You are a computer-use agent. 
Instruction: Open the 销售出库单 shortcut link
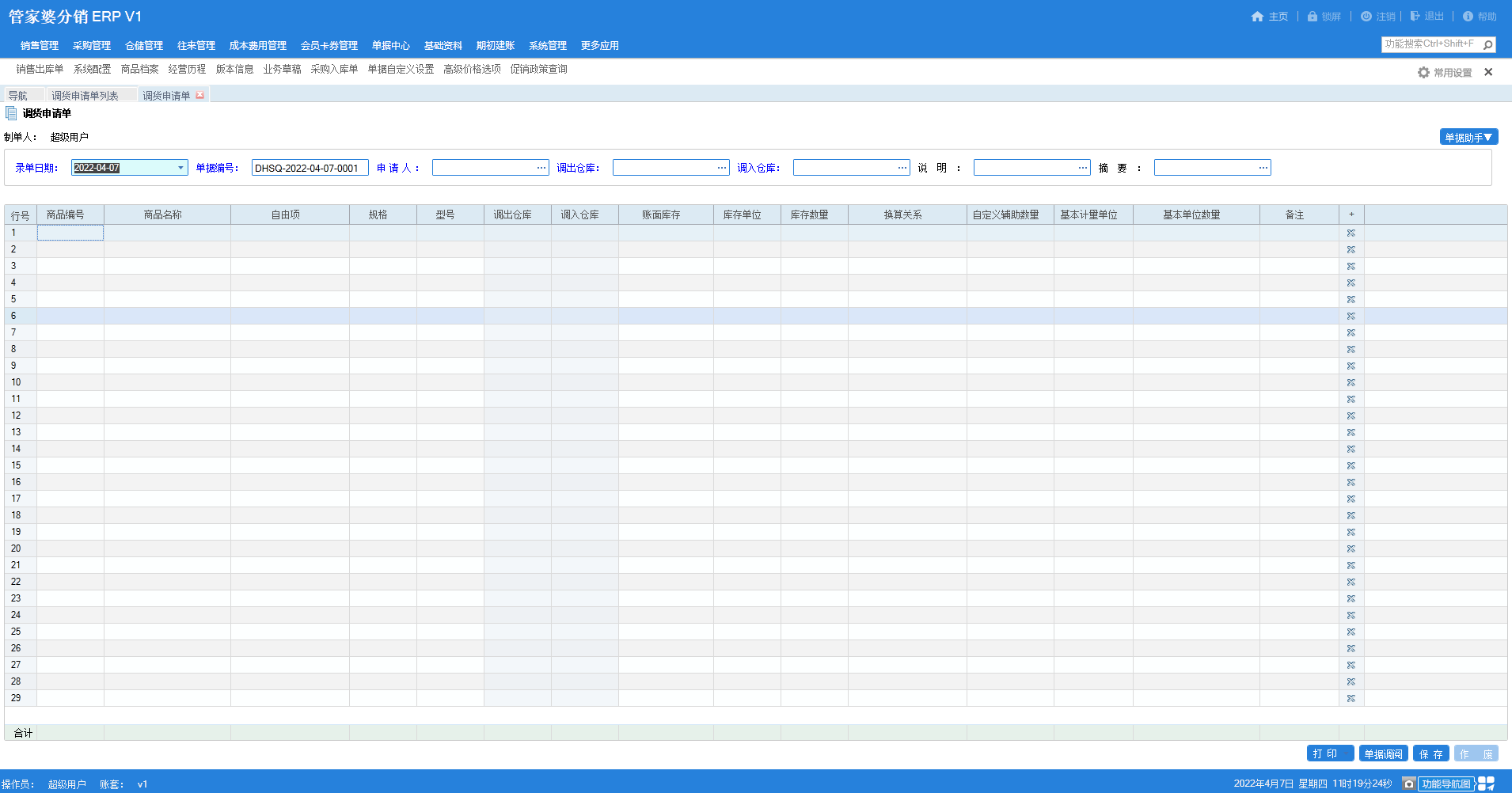40,70
